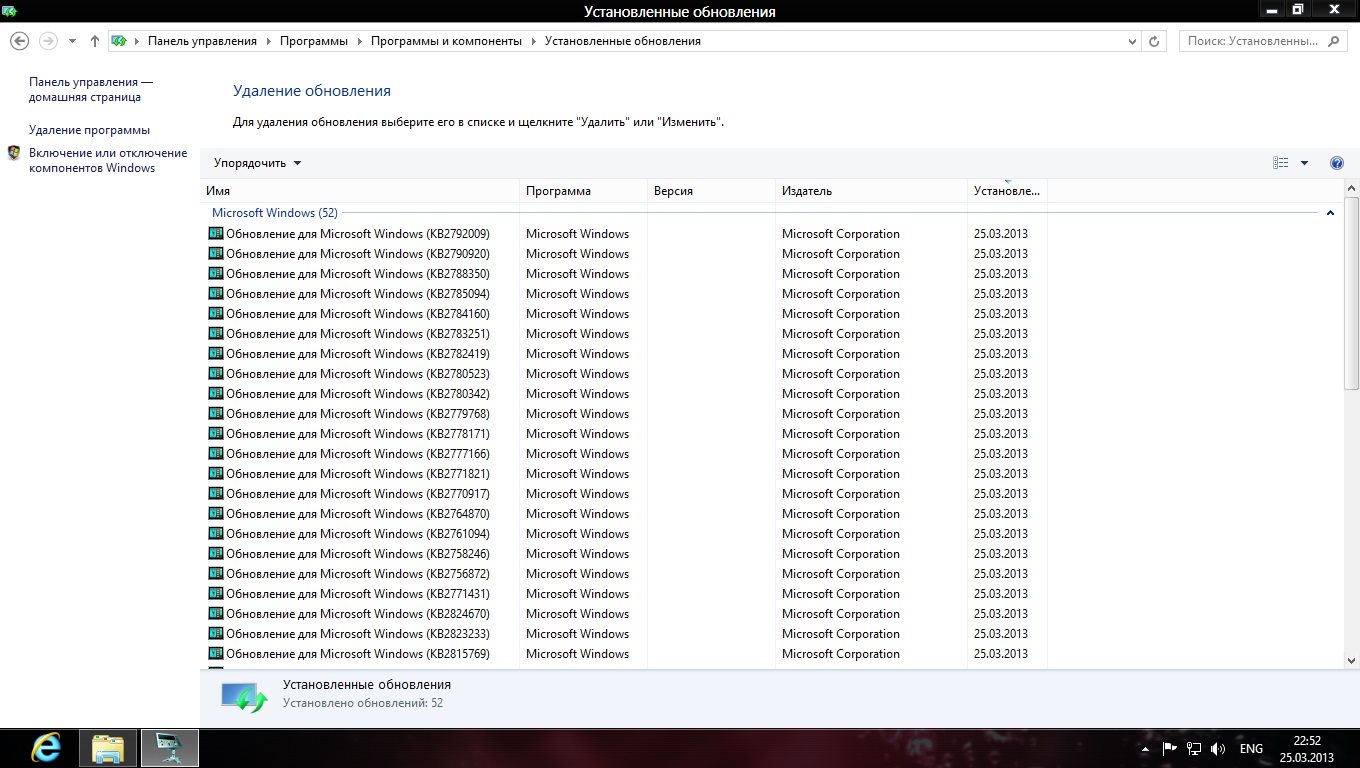Viewport: 1360px width, 768px height.
Task: Select update row KB2764870
Action: tap(626, 514)
